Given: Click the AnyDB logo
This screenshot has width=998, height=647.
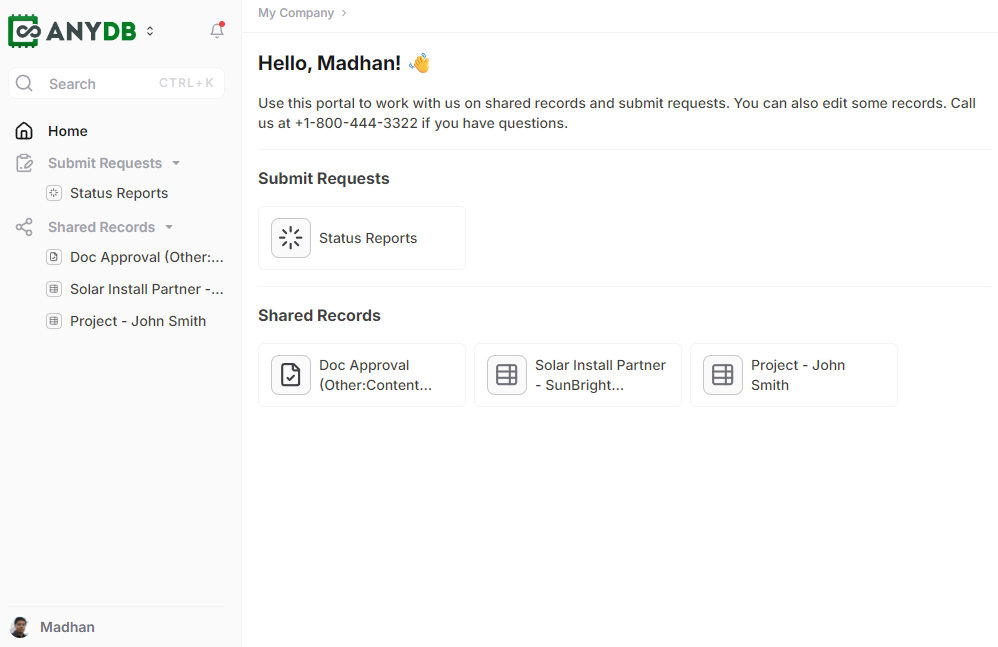Looking at the screenshot, I should coord(72,31).
